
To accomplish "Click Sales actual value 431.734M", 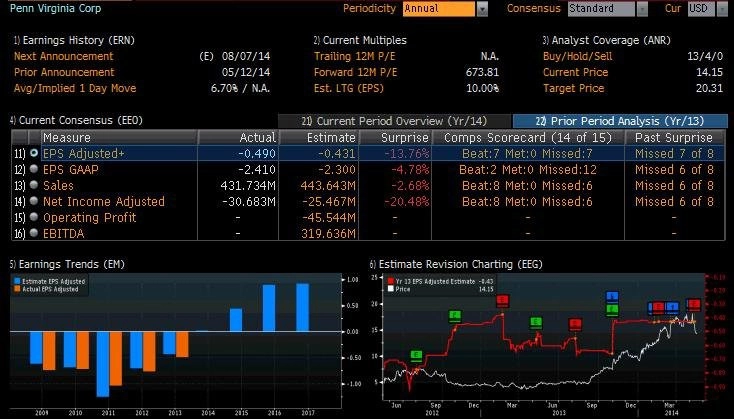I will (248, 185).
